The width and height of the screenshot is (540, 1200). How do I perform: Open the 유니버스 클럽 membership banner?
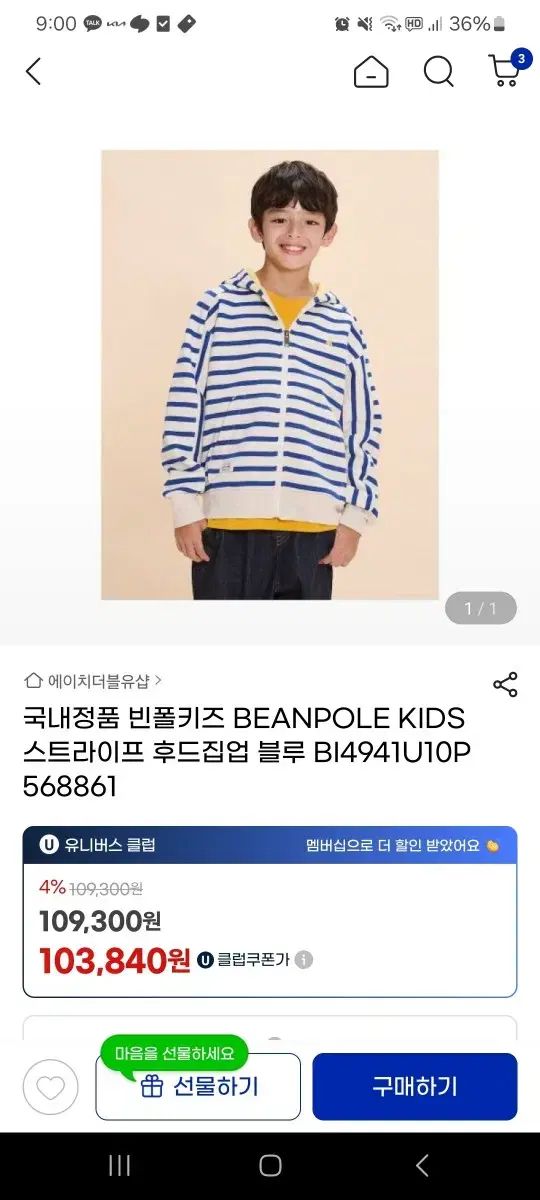[270, 845]
